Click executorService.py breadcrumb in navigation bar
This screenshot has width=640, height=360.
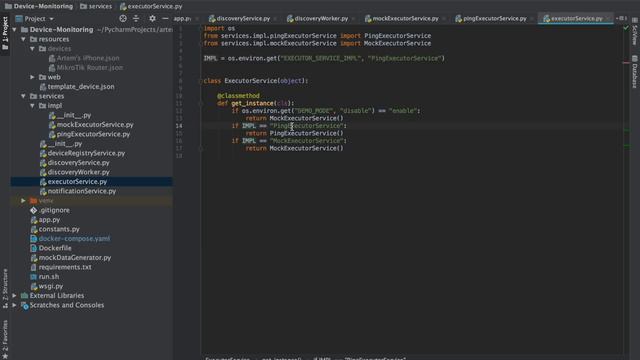151,7
